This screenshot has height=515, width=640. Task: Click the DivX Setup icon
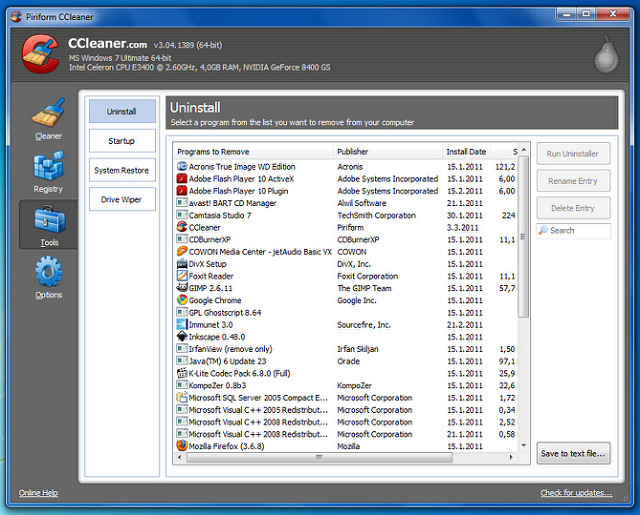tap(182, 264)
